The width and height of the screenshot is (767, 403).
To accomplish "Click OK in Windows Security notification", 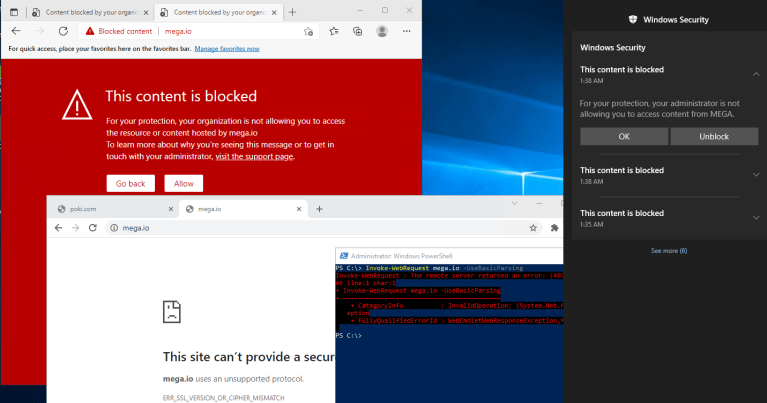I will 624,136.
